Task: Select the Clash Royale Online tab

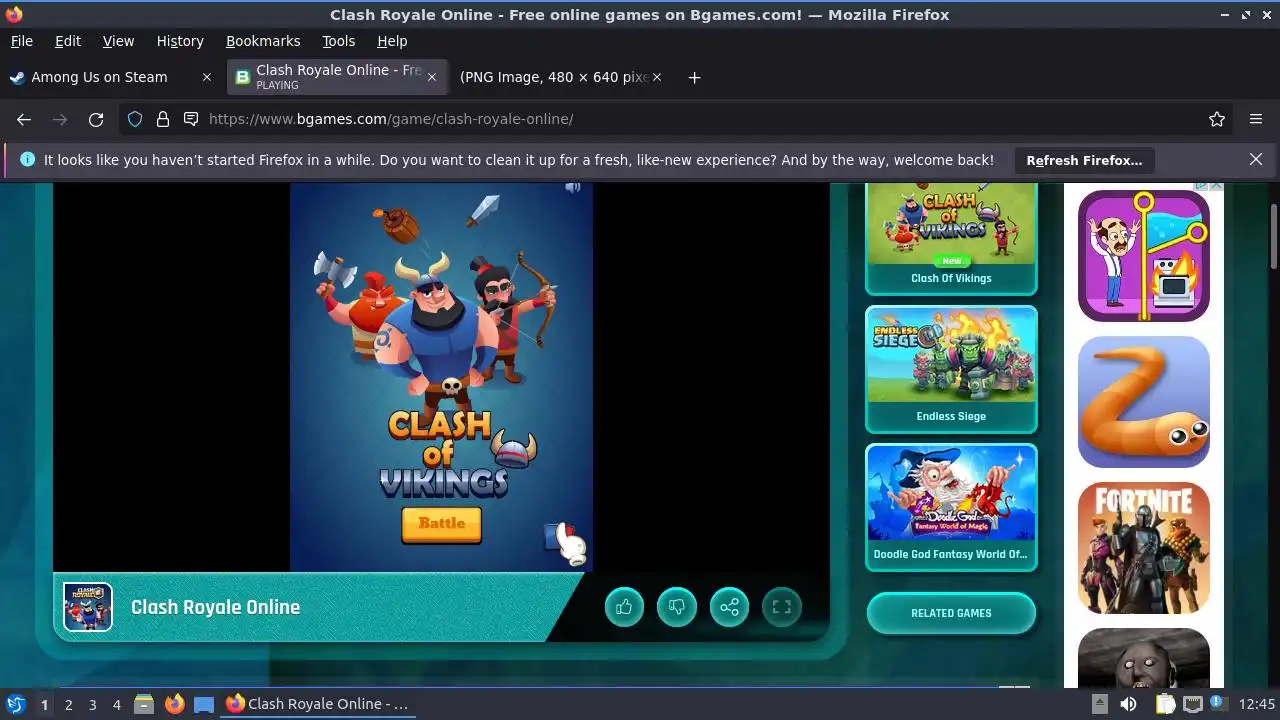Action: tap(338, 77)
